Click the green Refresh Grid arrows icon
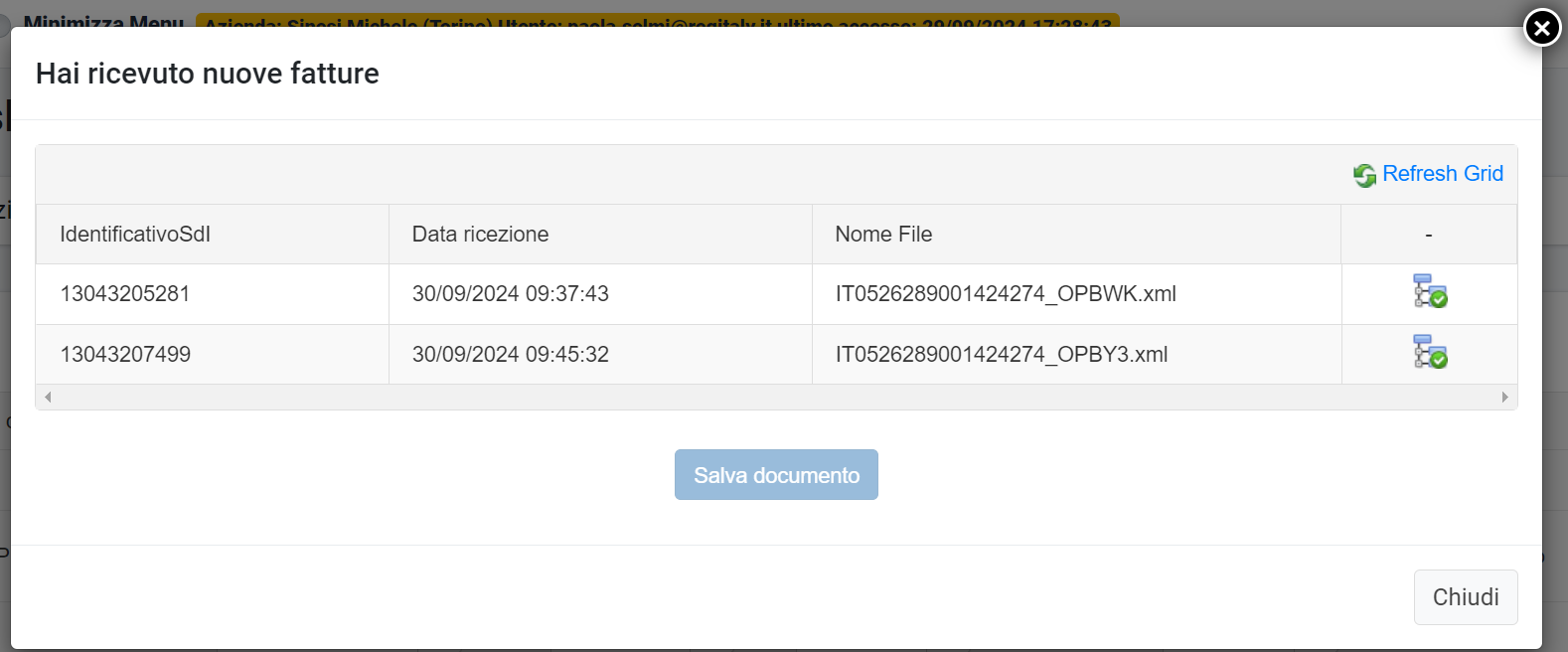The height and width of the screenshot is (652, 1568). (1364, 175)
